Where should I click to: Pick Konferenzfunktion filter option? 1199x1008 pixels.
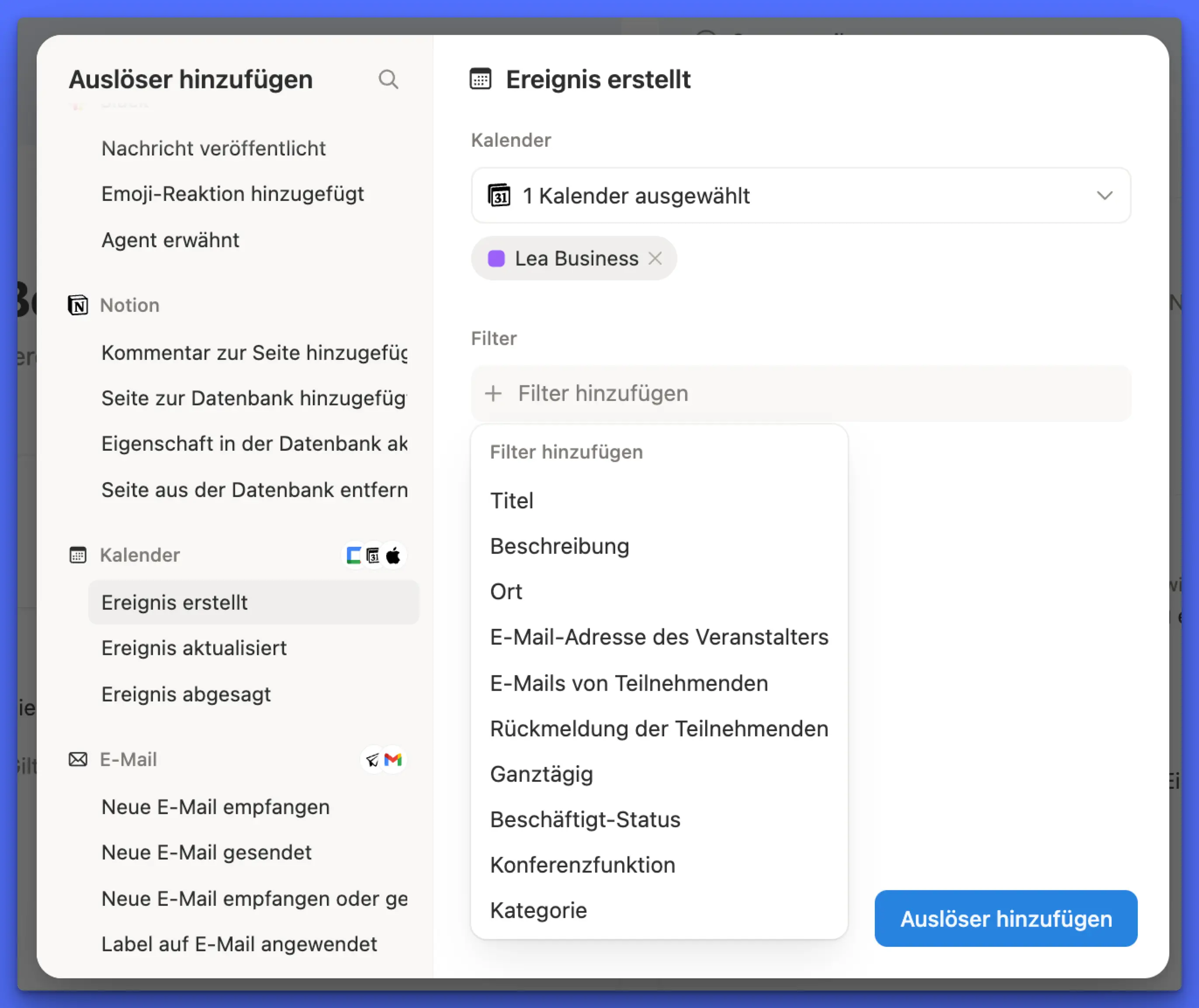coord(582,865)
